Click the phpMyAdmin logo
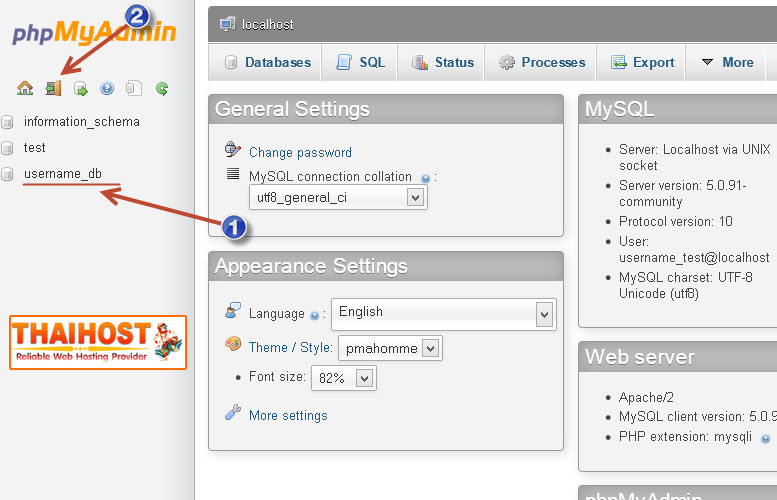Viewport: 777px width, 500px height. 94,32
